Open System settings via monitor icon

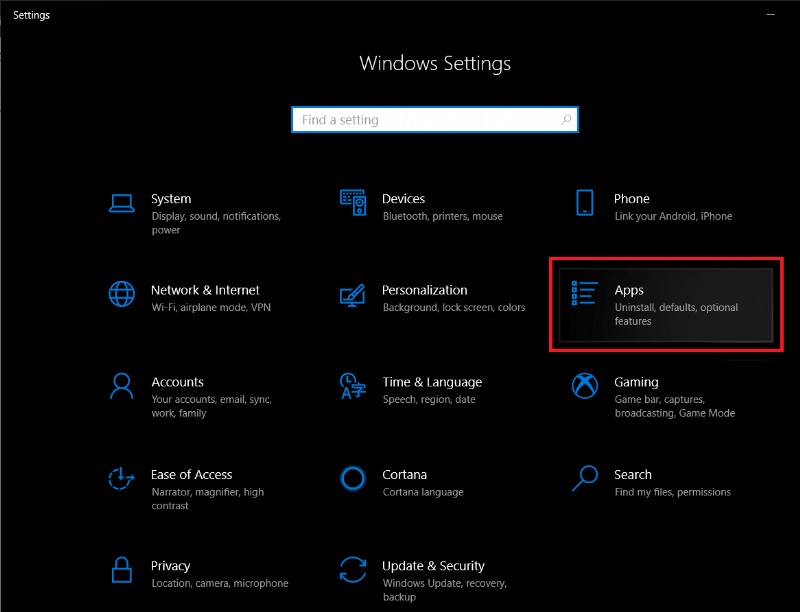[121, 202]
